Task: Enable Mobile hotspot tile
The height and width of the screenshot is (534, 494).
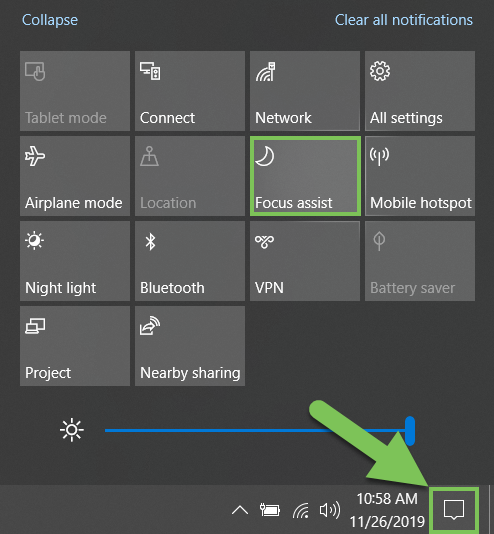Action: [x=420, y=176]
